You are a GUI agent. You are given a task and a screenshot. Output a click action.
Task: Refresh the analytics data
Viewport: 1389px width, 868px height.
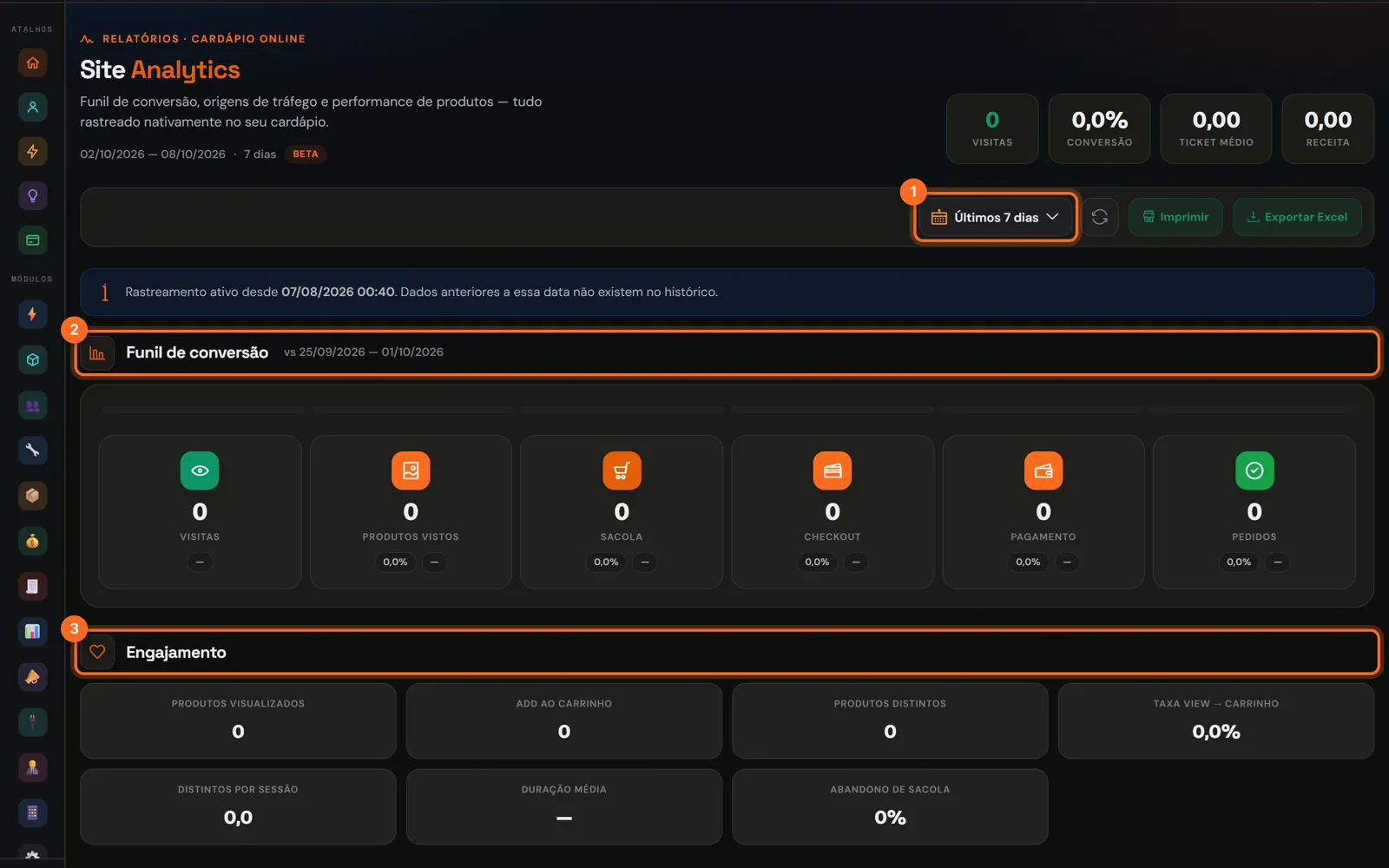(x=1100, y=217)
